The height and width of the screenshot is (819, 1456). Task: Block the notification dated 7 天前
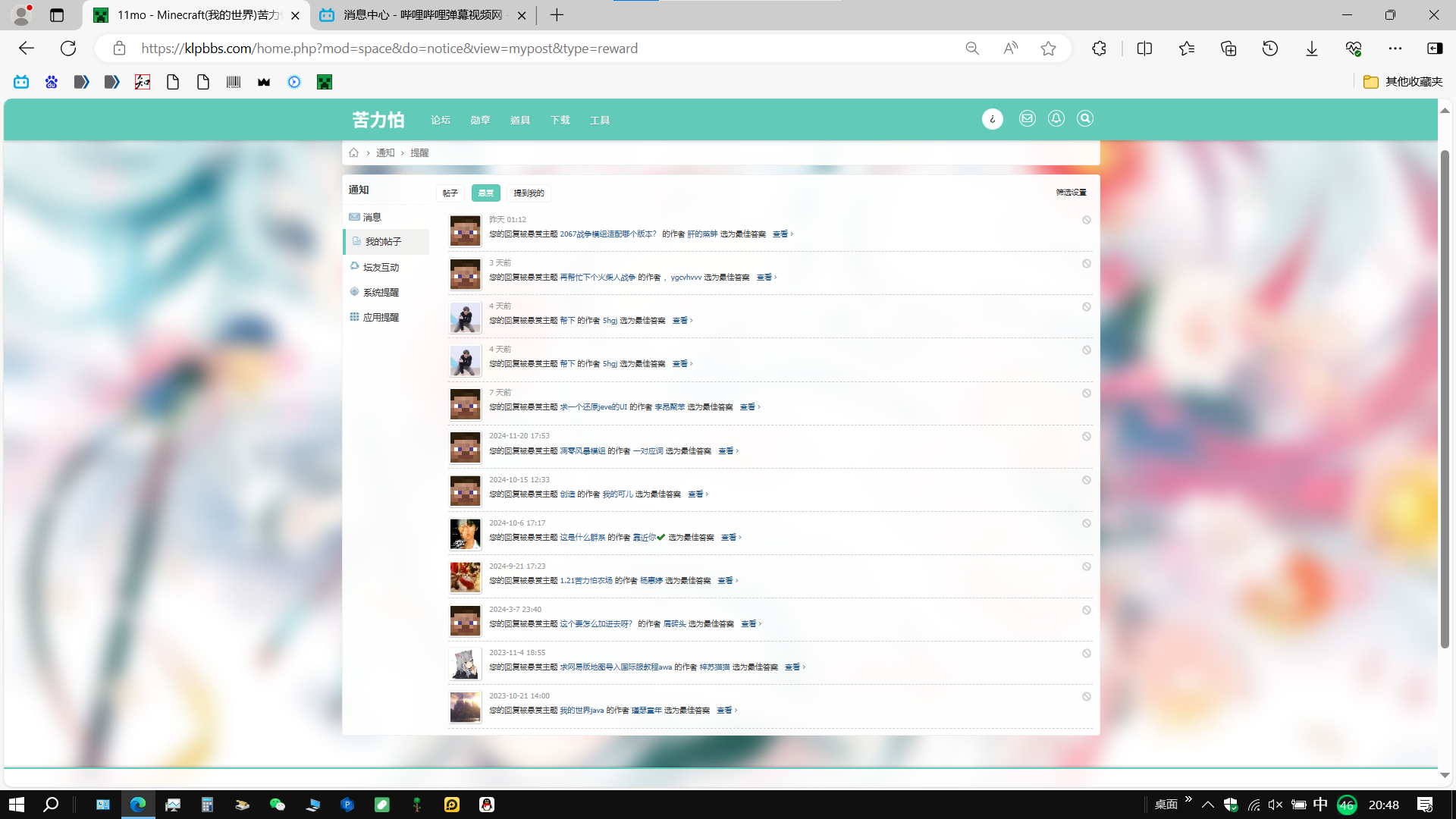pos(1087,393)
